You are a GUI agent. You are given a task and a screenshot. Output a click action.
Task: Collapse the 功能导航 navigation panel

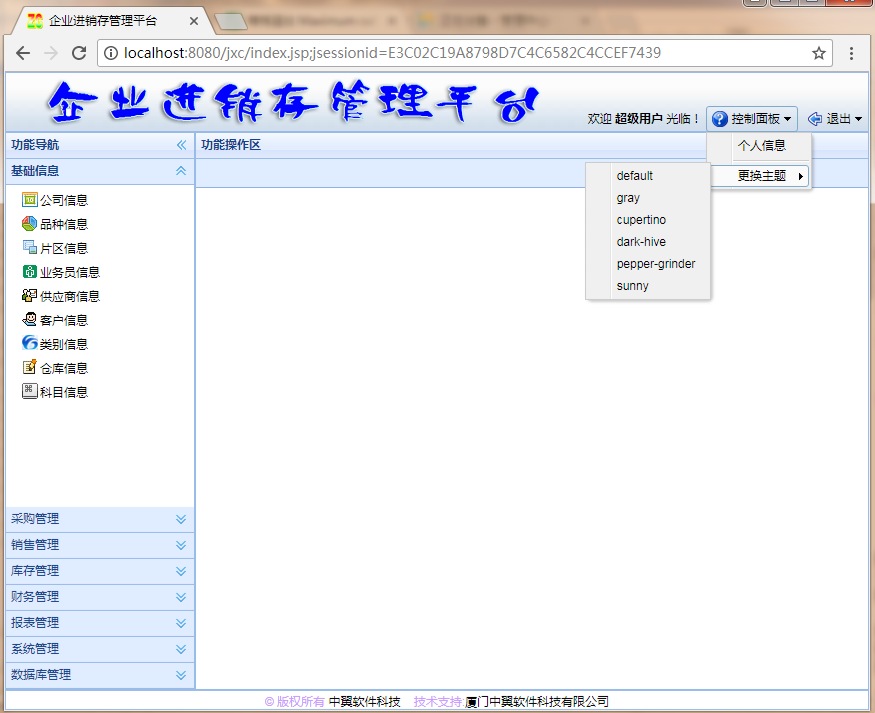pyautogui.click(x=181, y=144)
